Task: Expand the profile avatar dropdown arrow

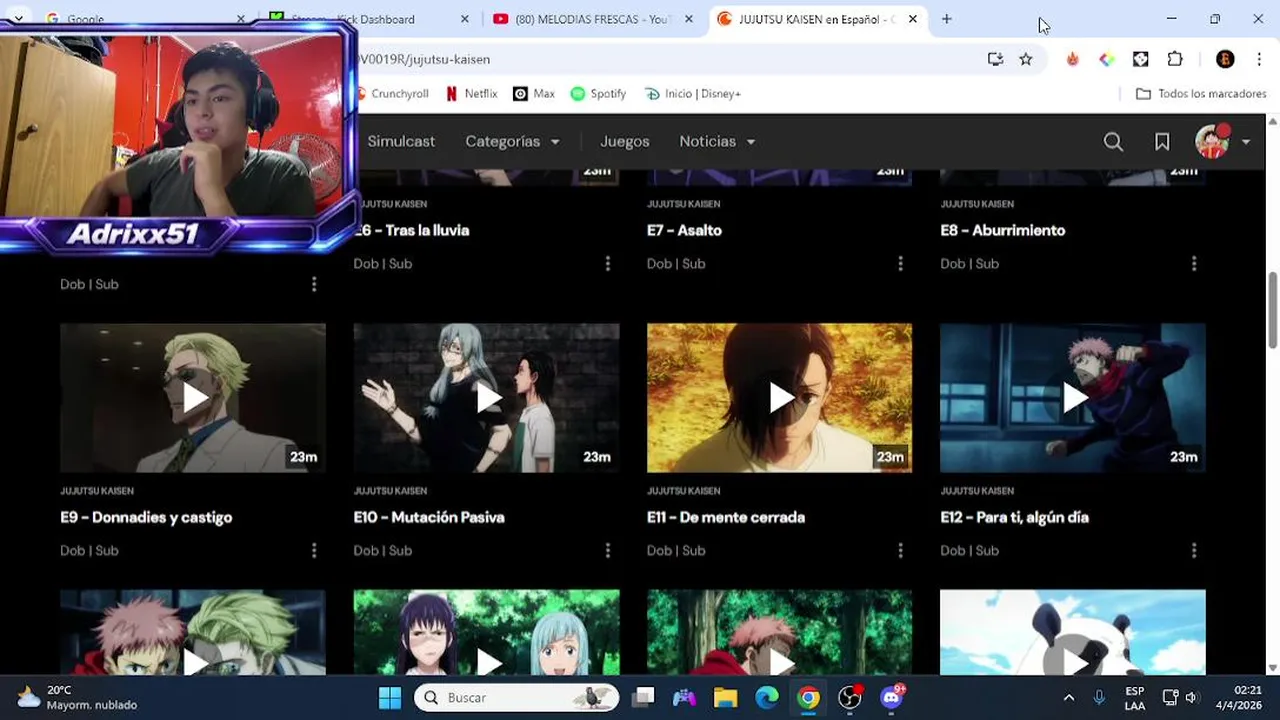Action: pyautogui.click(x=1246, y=142)
